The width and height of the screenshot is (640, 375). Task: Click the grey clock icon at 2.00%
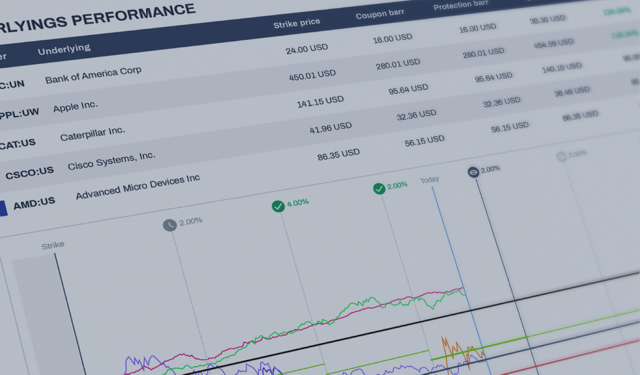point(170,225)
